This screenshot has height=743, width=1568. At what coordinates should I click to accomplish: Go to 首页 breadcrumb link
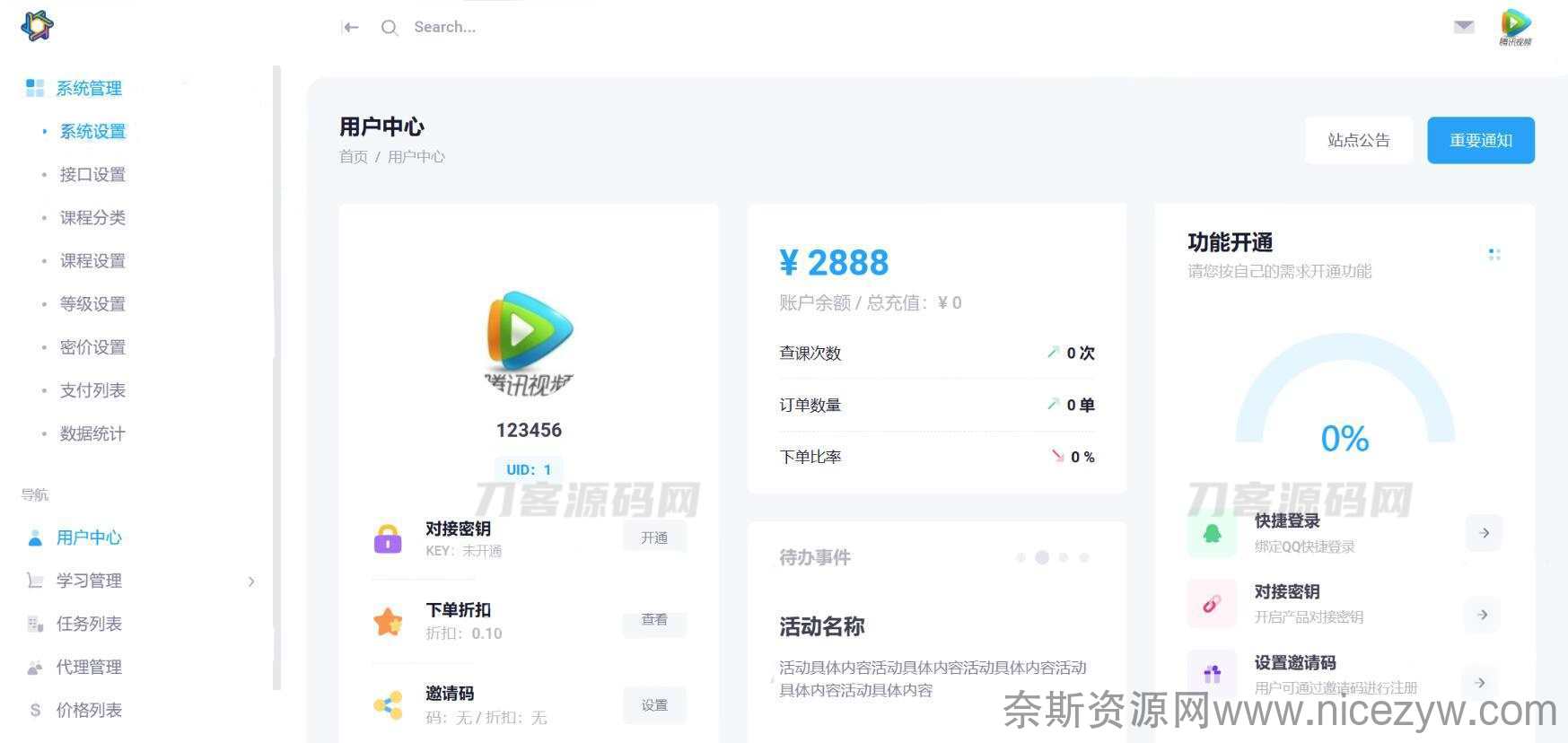pos(354,157)
